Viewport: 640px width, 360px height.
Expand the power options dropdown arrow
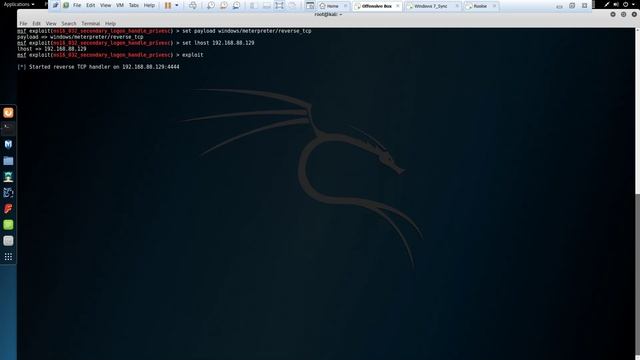coord(177,5)
